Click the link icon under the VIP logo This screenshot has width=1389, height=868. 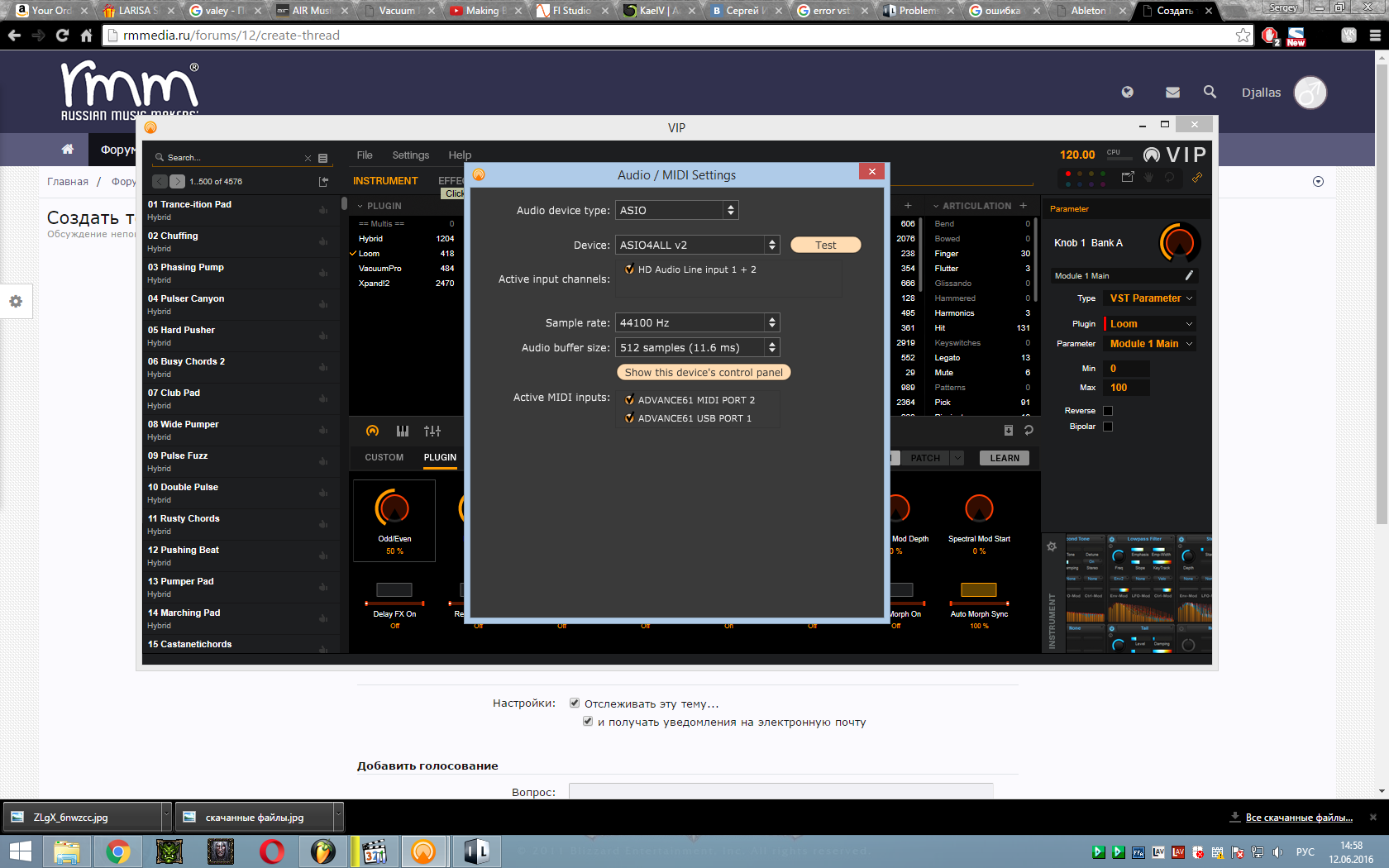point(1196,177)
